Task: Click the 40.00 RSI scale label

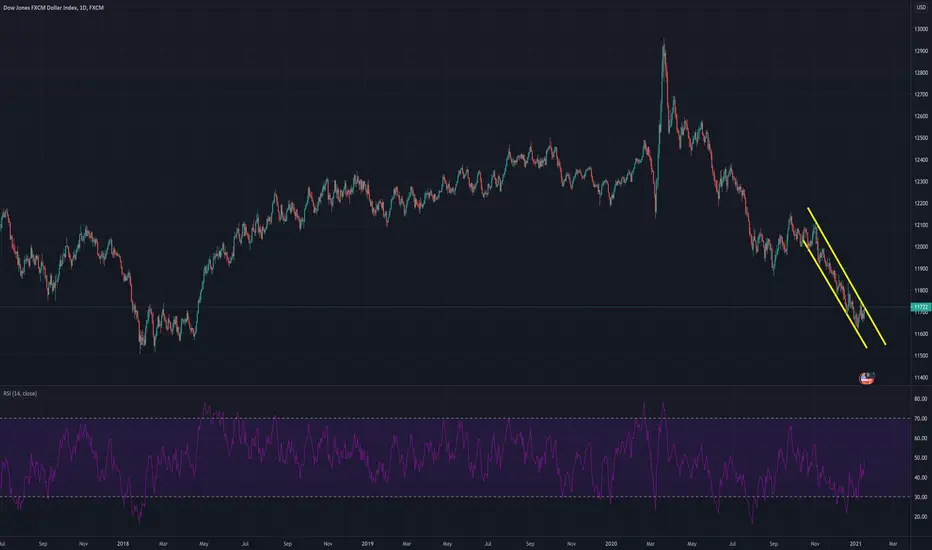Action: coord(921,477)
